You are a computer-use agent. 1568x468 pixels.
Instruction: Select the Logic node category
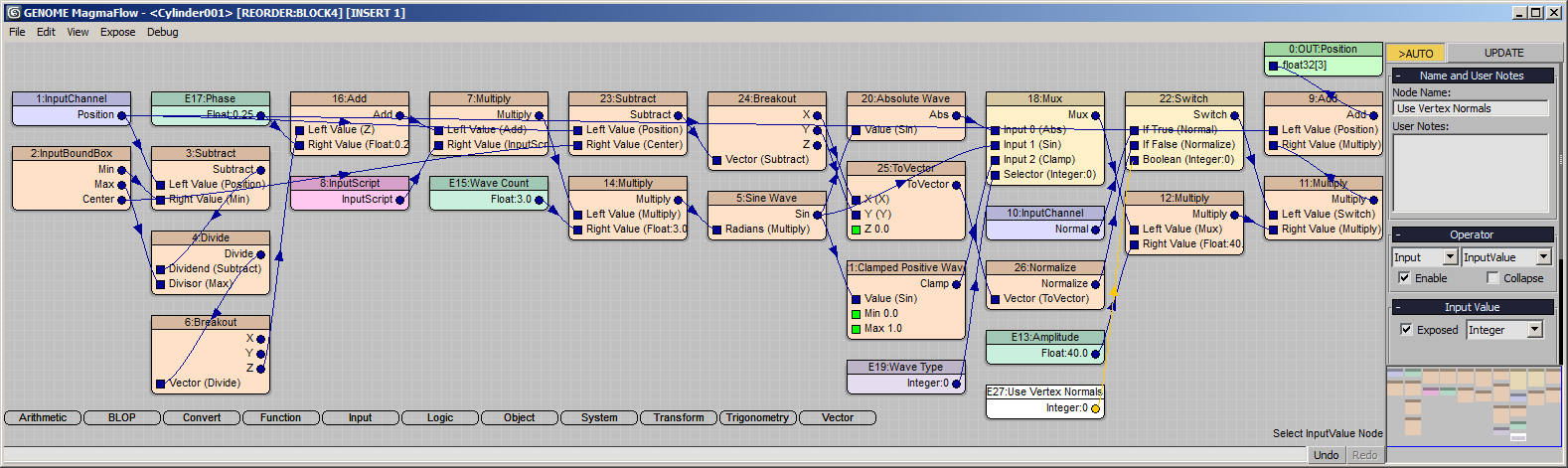[440, 418]
